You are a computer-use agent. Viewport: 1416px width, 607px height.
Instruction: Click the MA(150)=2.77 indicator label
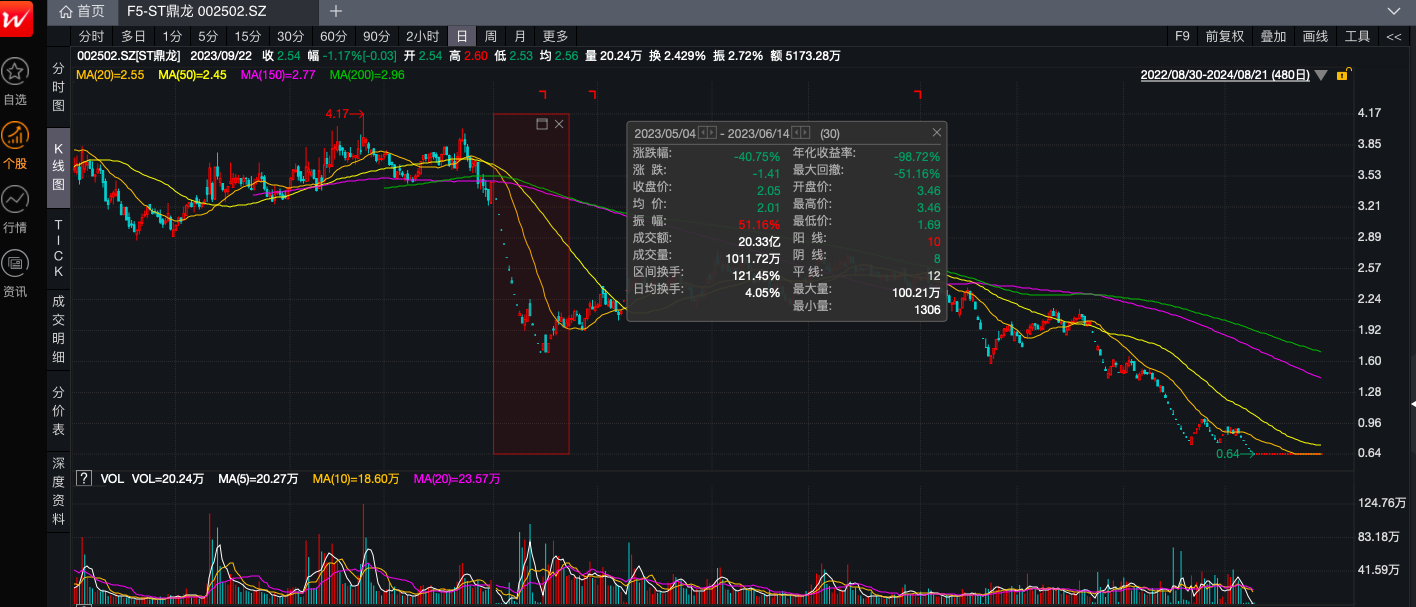click(279, 75)
